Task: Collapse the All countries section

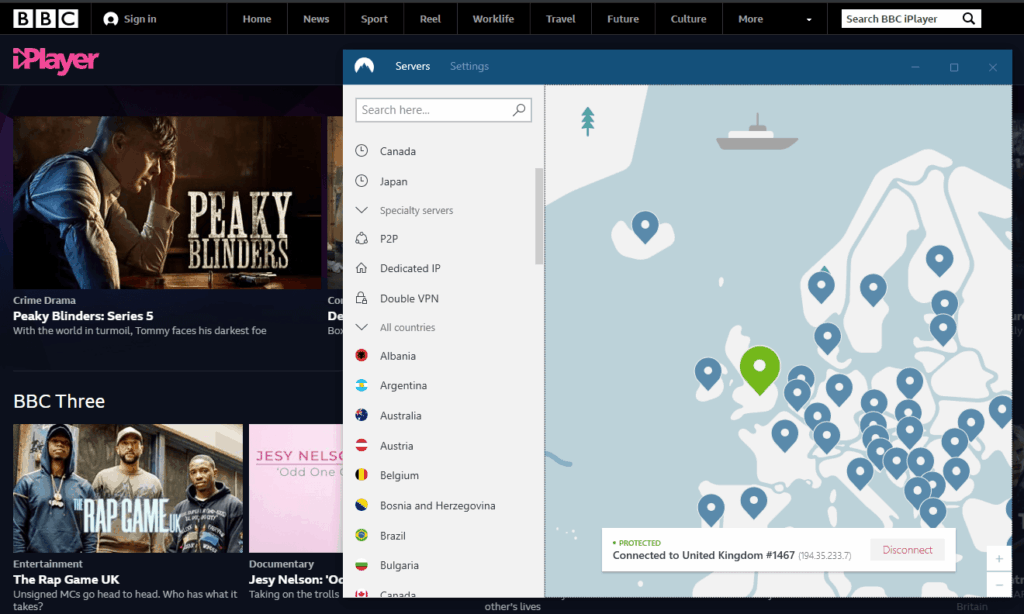Action: click(x=361, y=328)
